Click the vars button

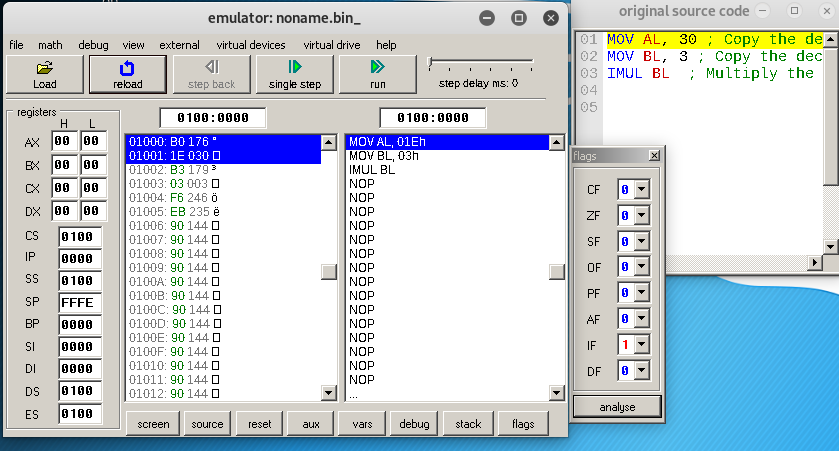pos(362,424)
